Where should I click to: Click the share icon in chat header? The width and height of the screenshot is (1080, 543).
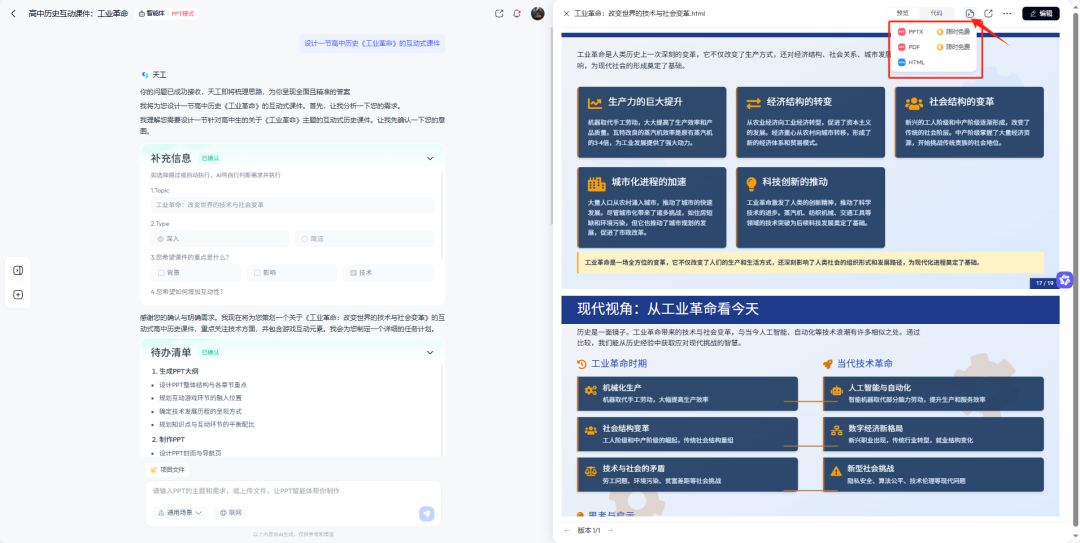tap(499, 13)
